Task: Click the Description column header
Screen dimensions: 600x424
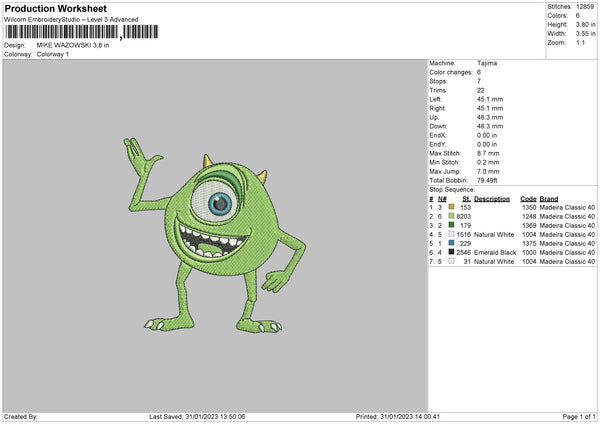Action: pyautogui.click(x=491, y=198)
